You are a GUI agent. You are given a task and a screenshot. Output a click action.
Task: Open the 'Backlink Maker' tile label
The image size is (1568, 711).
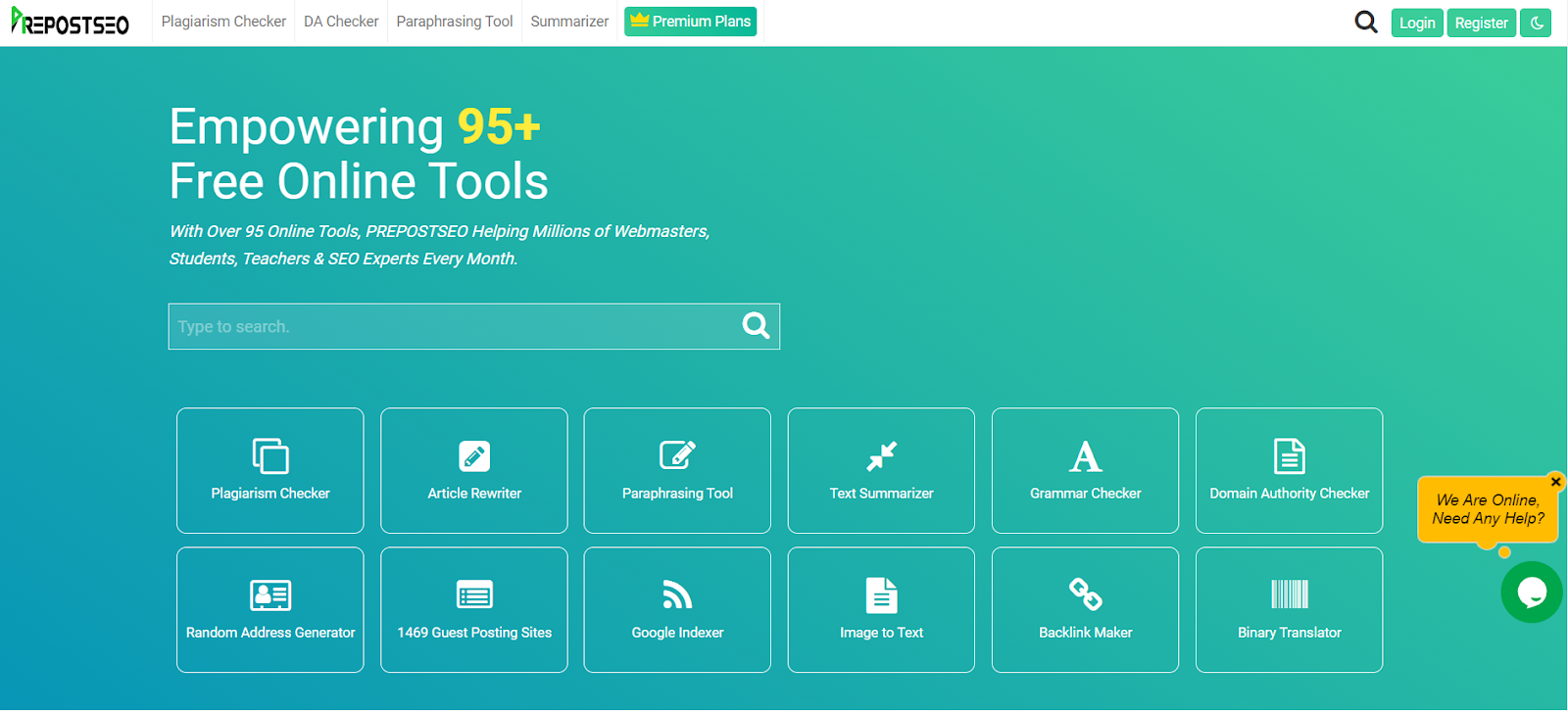click(1085, 633)
